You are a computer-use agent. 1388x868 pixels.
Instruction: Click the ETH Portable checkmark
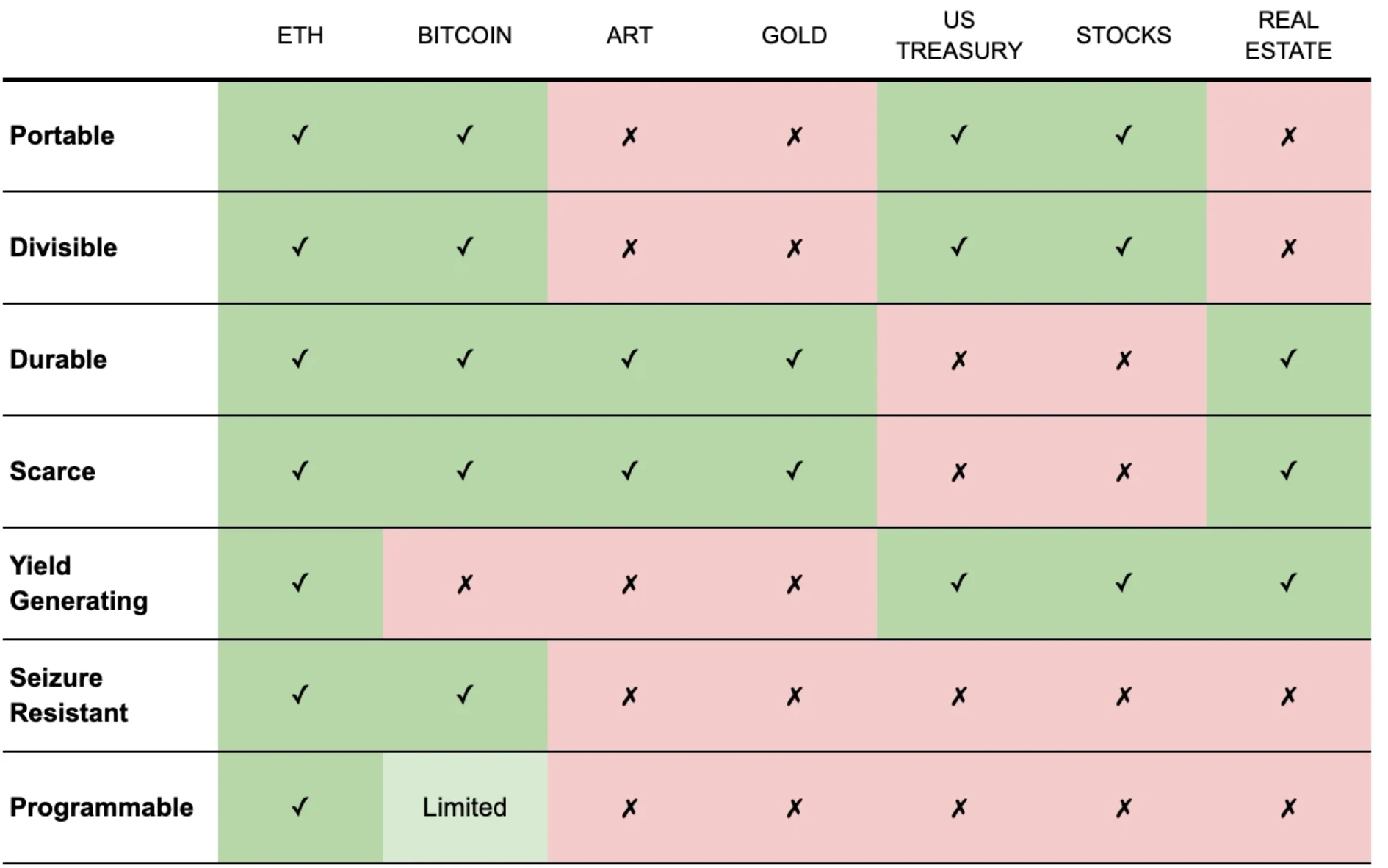click(x=300, y=136)
